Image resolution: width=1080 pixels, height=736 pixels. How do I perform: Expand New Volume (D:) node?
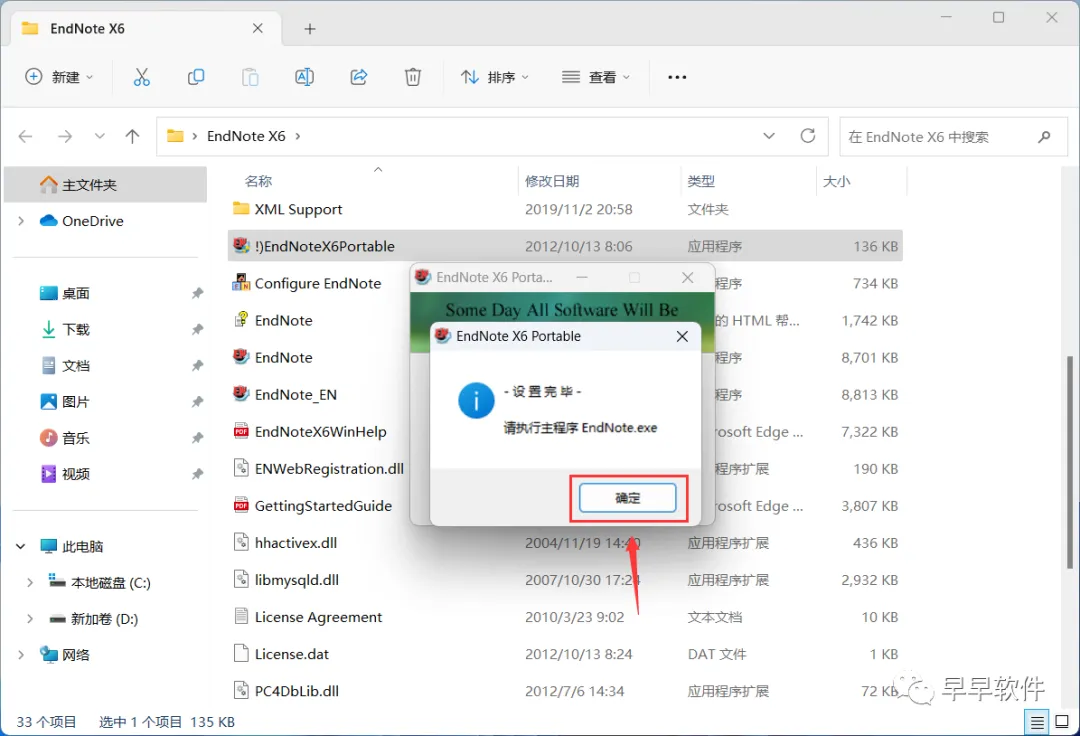pos(30,618)
